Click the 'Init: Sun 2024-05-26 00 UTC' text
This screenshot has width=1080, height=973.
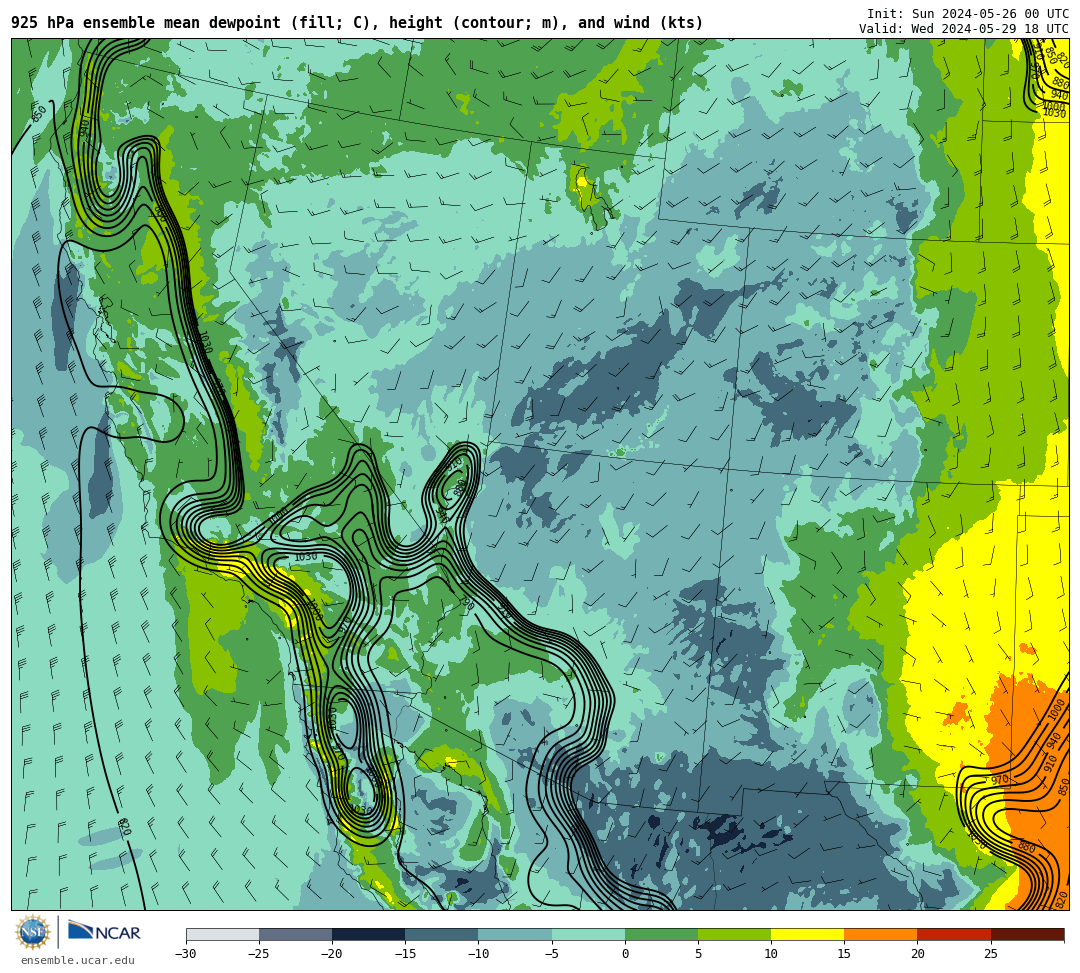[968, 14]
